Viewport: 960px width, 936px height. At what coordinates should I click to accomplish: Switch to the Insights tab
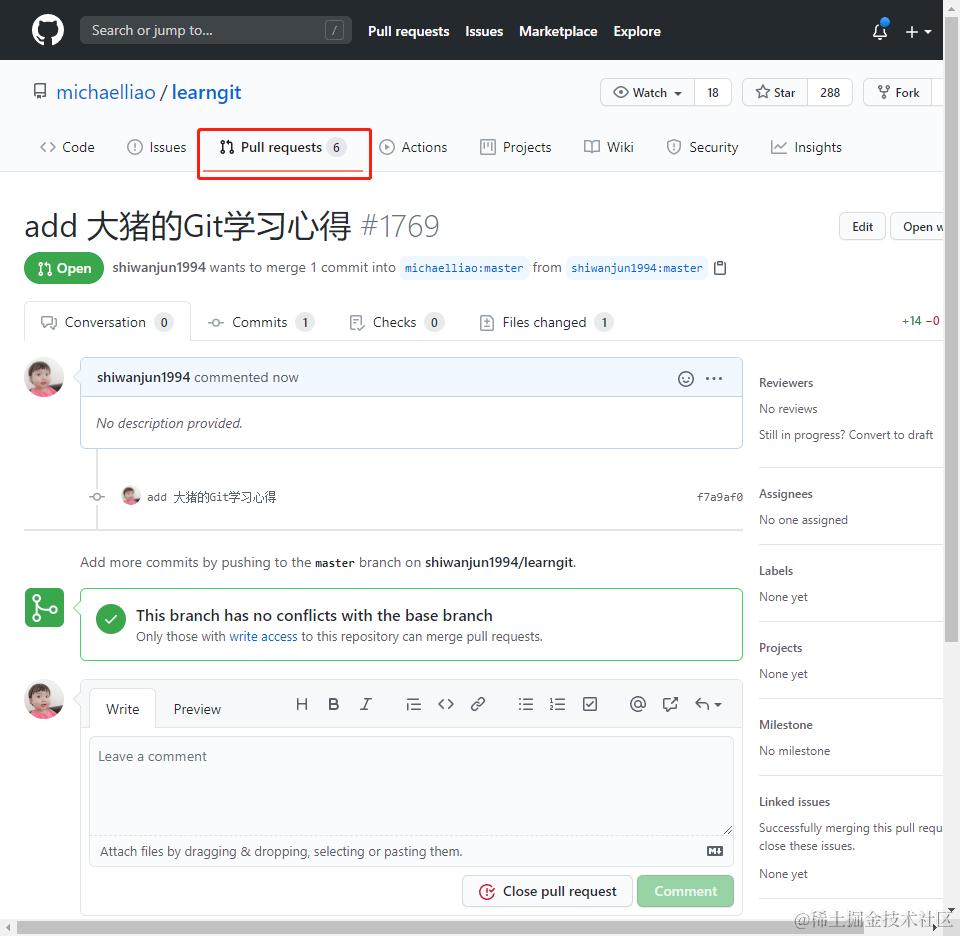coord(806,147)
